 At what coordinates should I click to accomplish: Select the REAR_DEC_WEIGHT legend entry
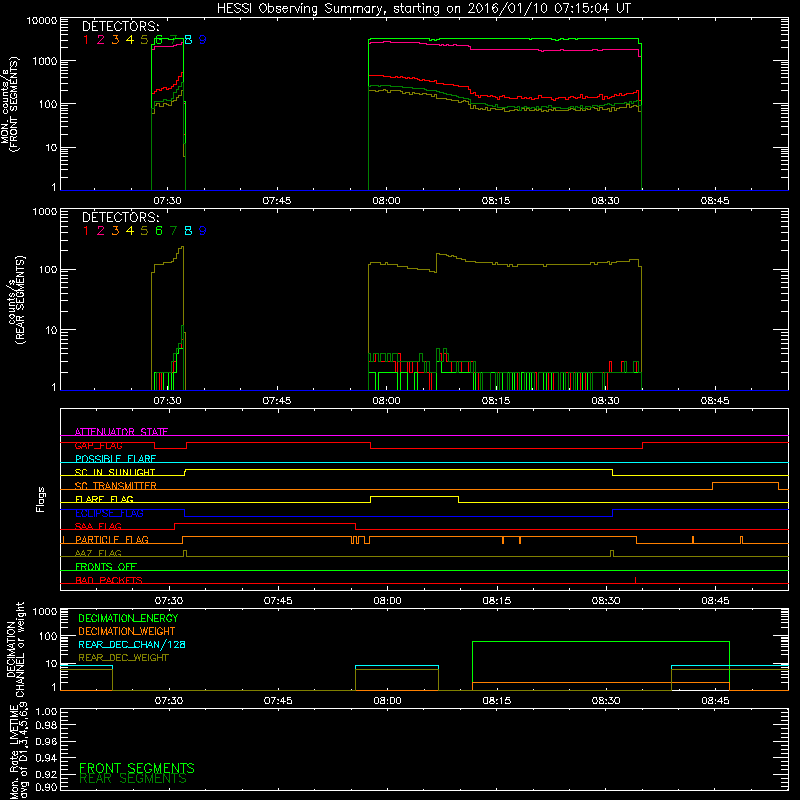tap(123, 658)
